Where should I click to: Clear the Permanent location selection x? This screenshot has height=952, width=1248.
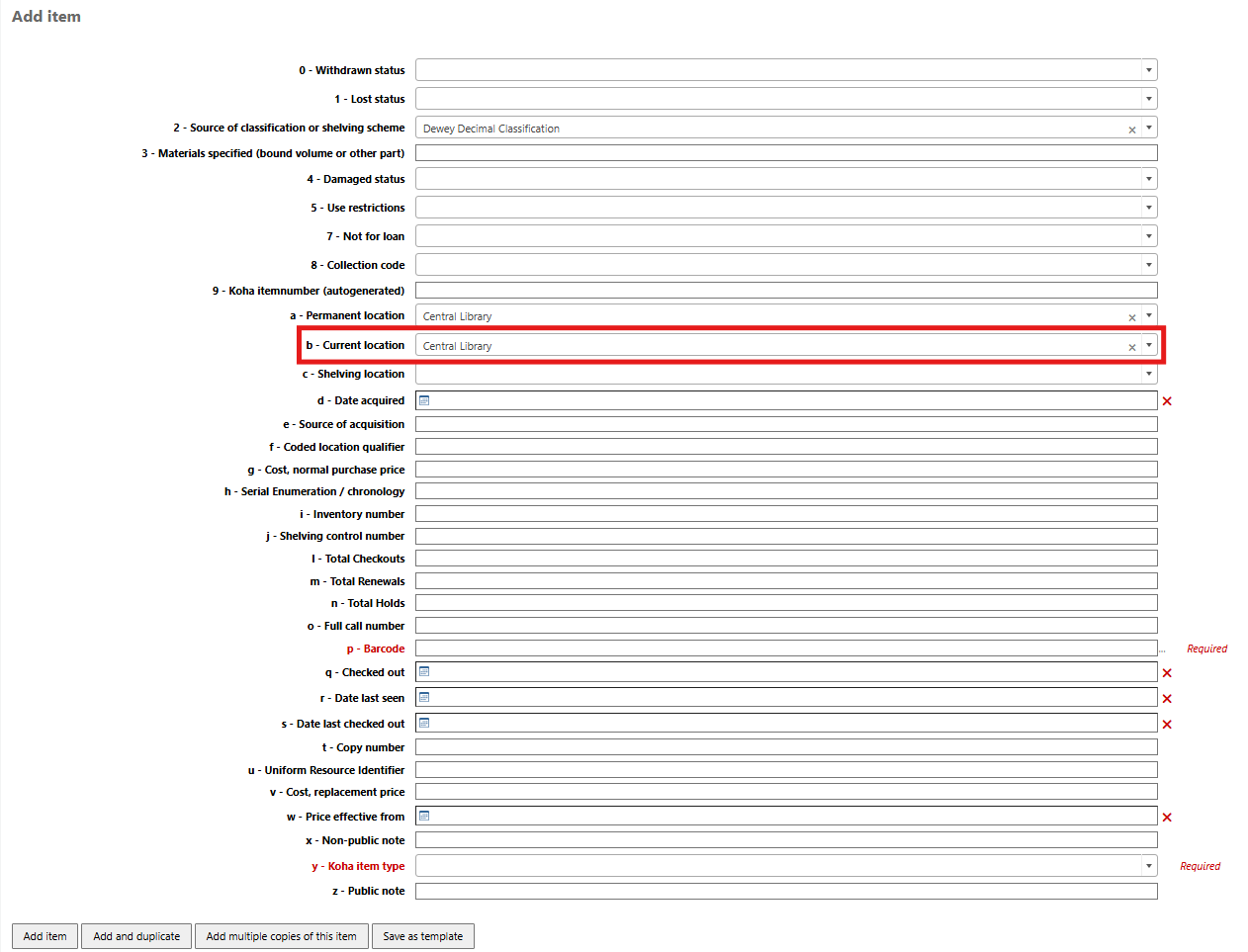pos(1132,317)
